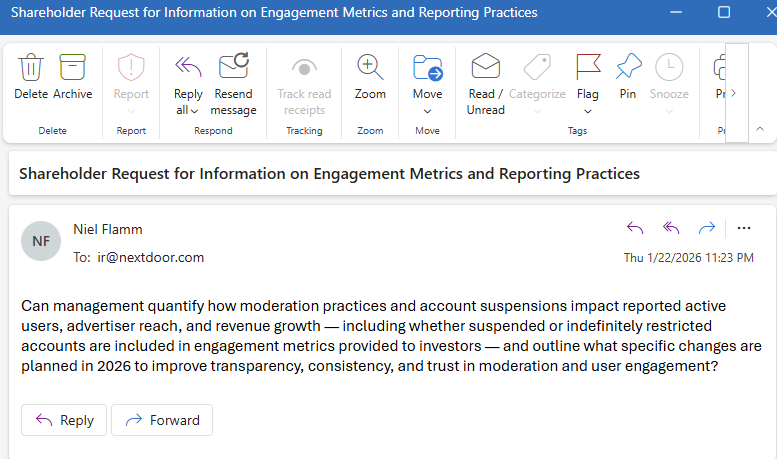Flag this message
The width and height of the screenshot is (777, 459).
click(x=588, y=67)
